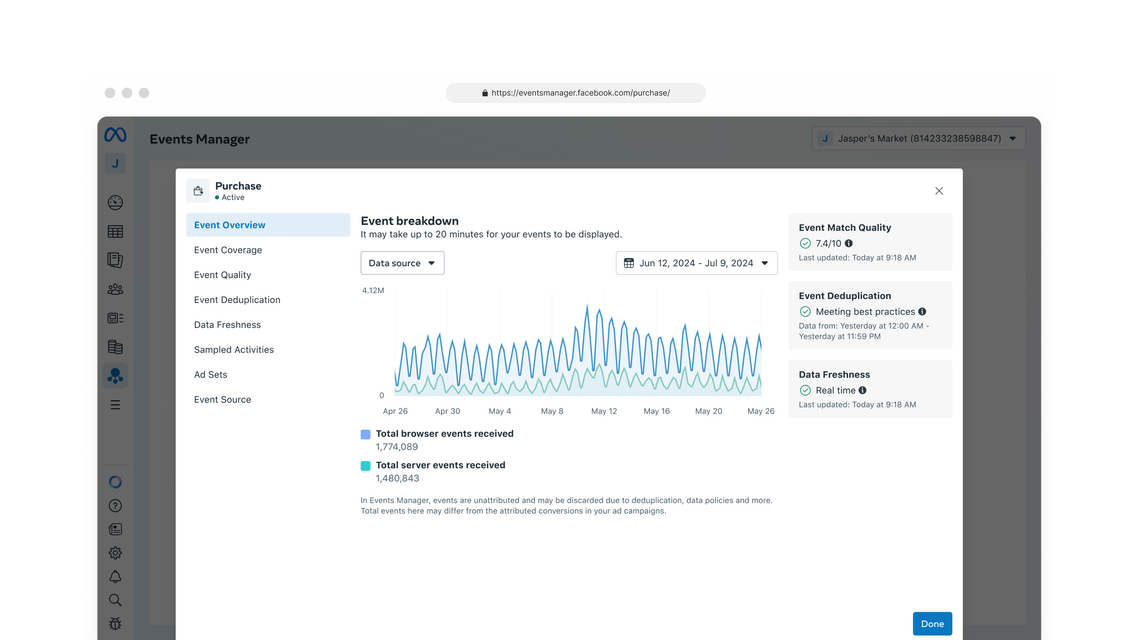Click the browser events blue legend swatch

(x=366, y=435)
